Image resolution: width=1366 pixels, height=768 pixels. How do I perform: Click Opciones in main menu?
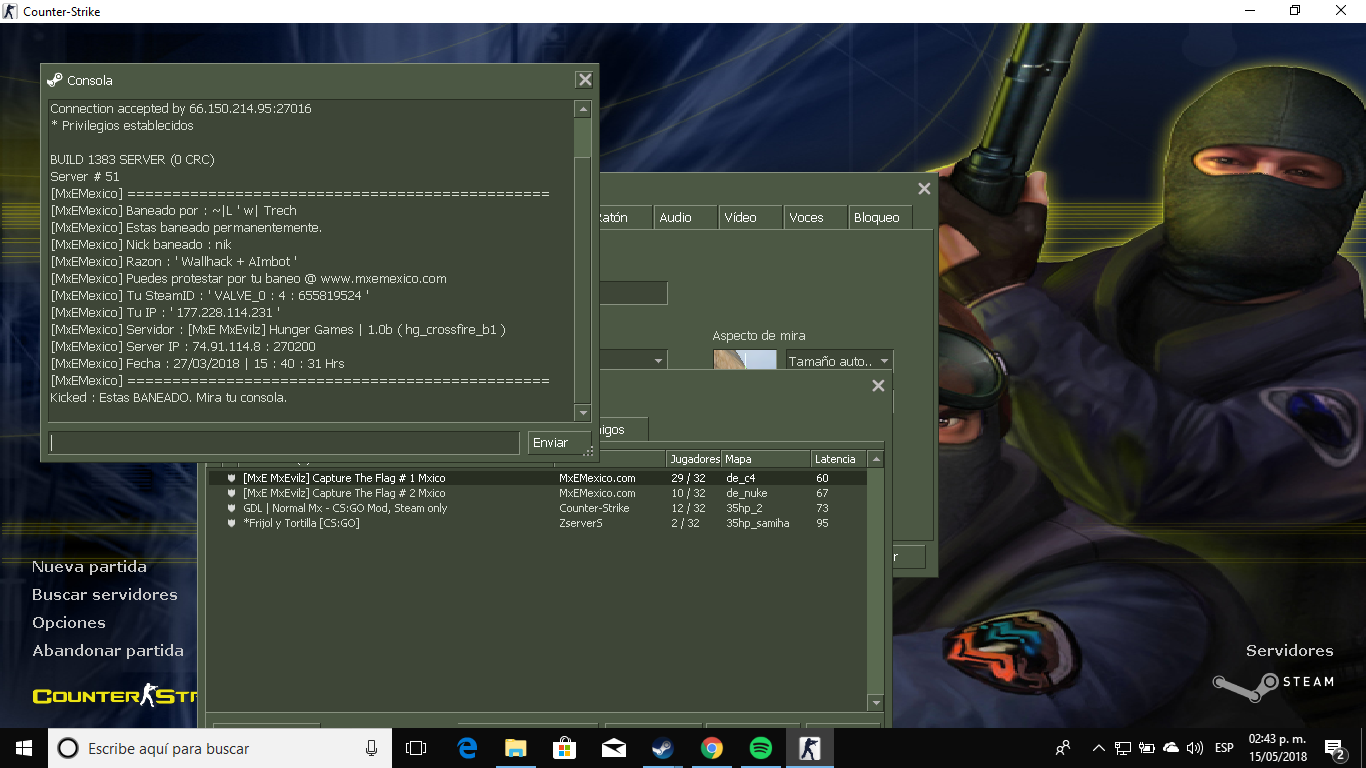tap(69, 623)
